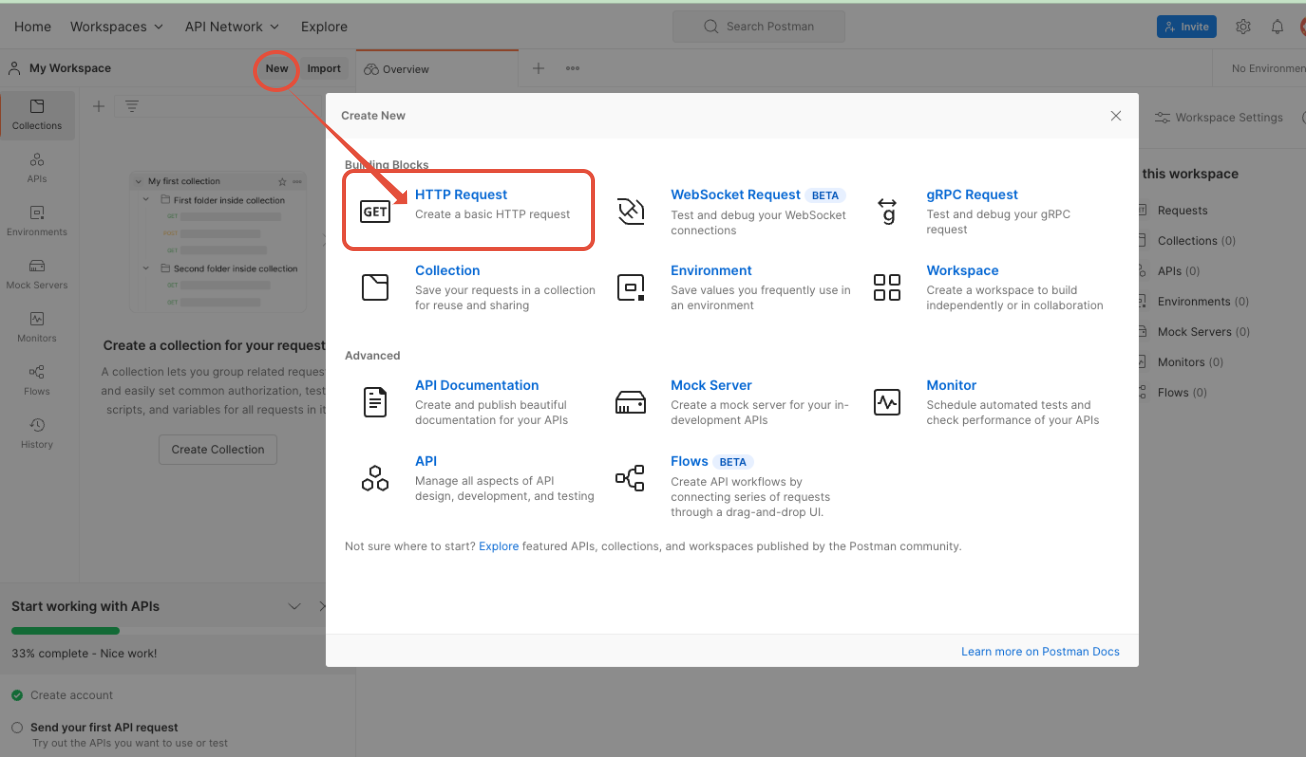Open the API Network dropdown
The height and width of the screenshot is (757, 1306).
coord(232,27)
